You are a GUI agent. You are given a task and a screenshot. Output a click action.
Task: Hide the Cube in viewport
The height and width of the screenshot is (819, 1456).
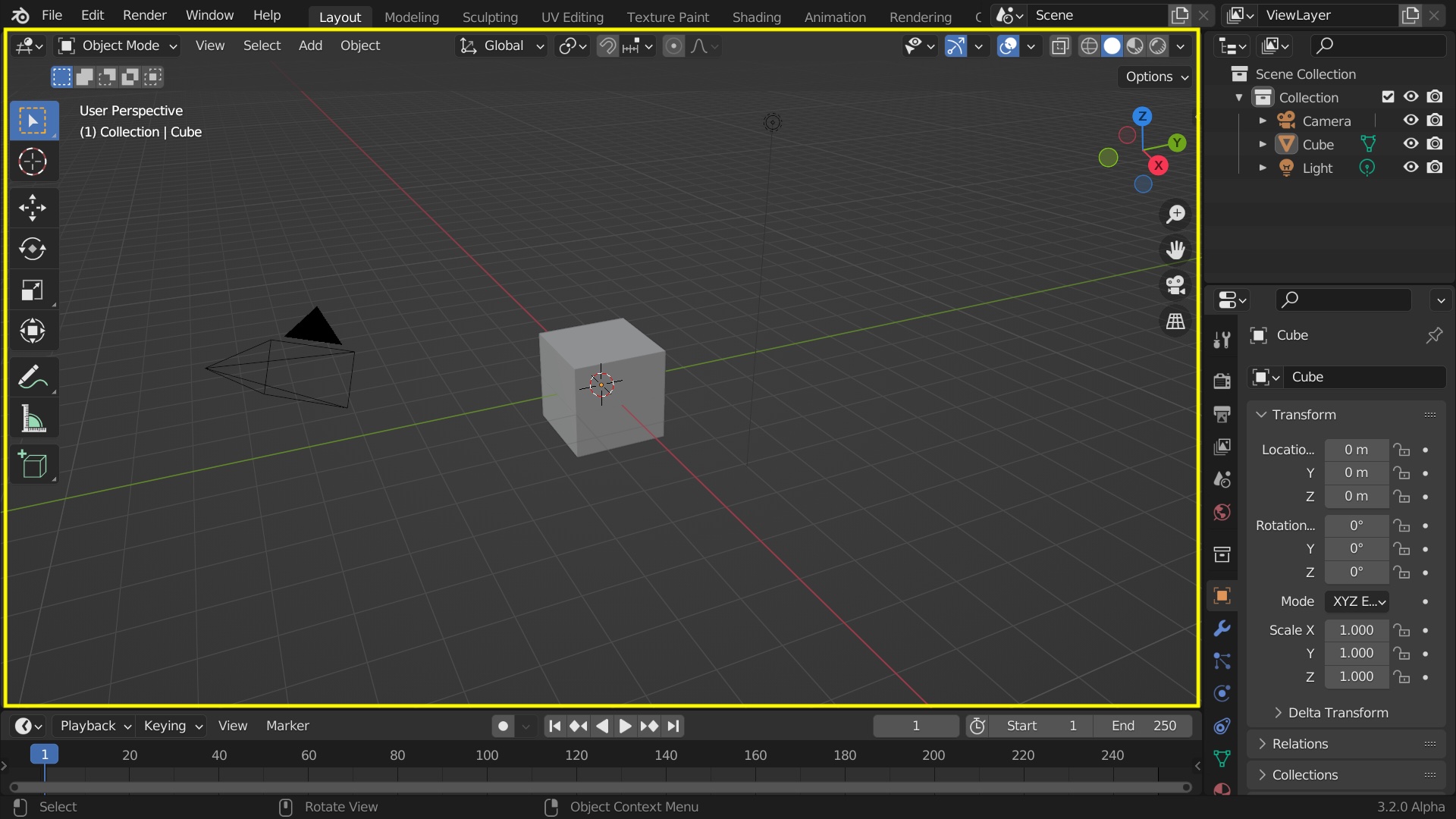(x=1410, y=143)
